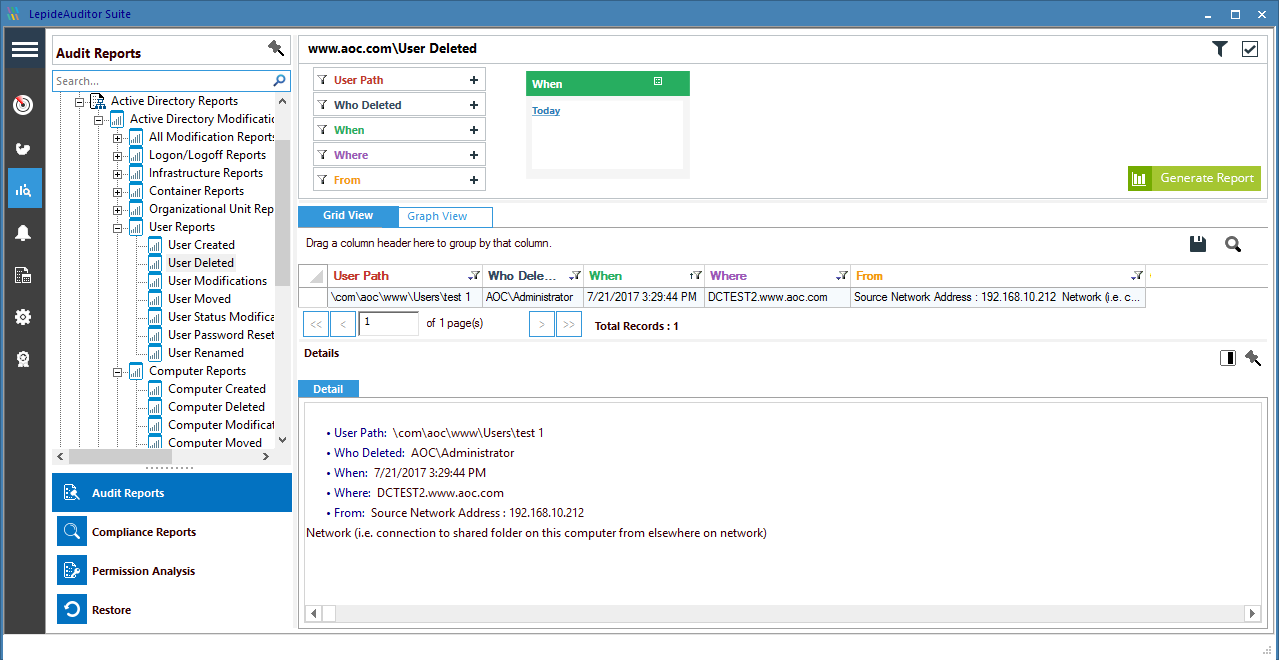Click the Generate Report button
This screenshot has height=660, width=1279.
click(x=1194, y=178)
